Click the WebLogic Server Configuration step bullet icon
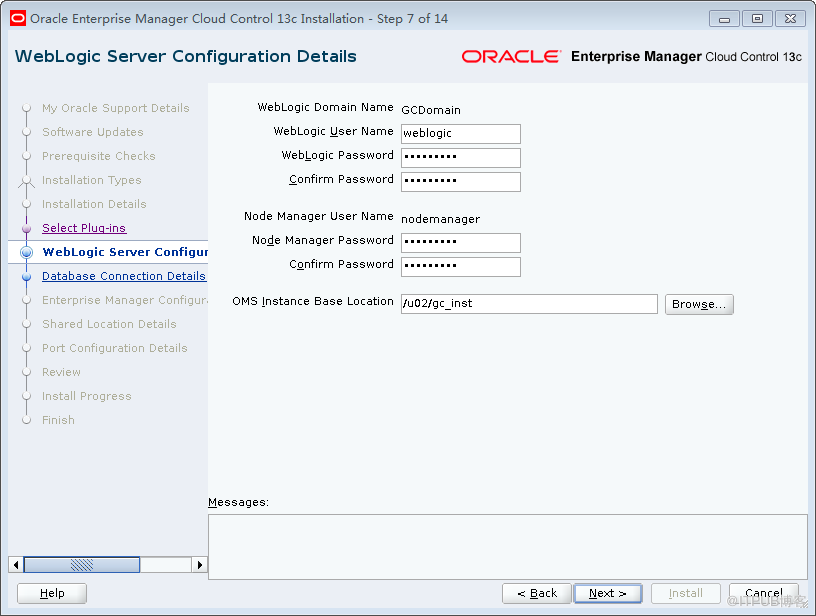This screenshot has width=816, height=616. (27, 252)
